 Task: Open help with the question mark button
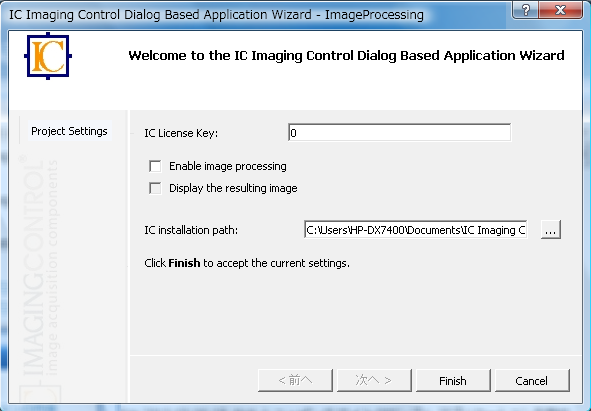tap(525, 9)
